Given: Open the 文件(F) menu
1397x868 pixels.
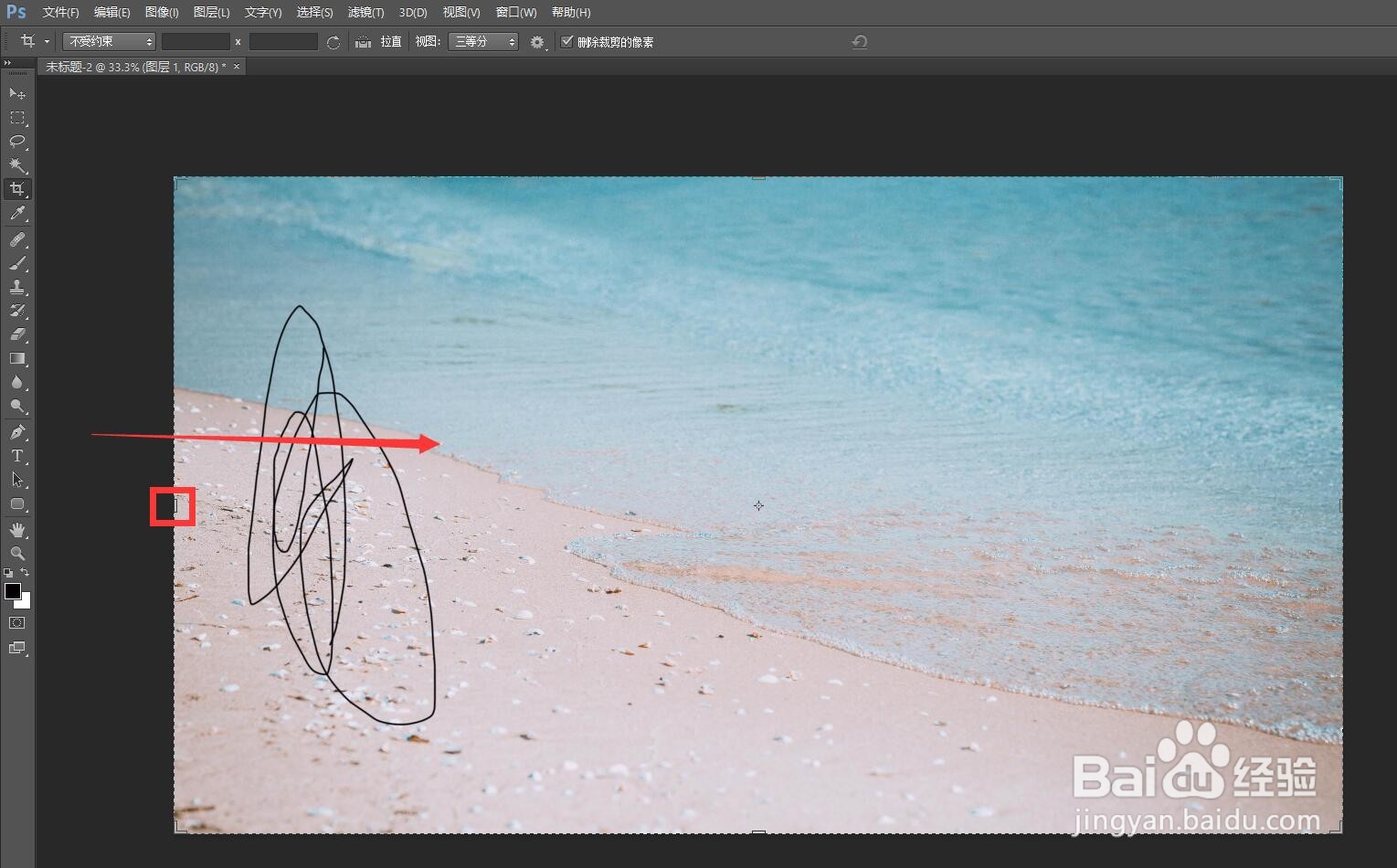Looking at the screenshot, I should pyautogui.click(x=61, y=12).
